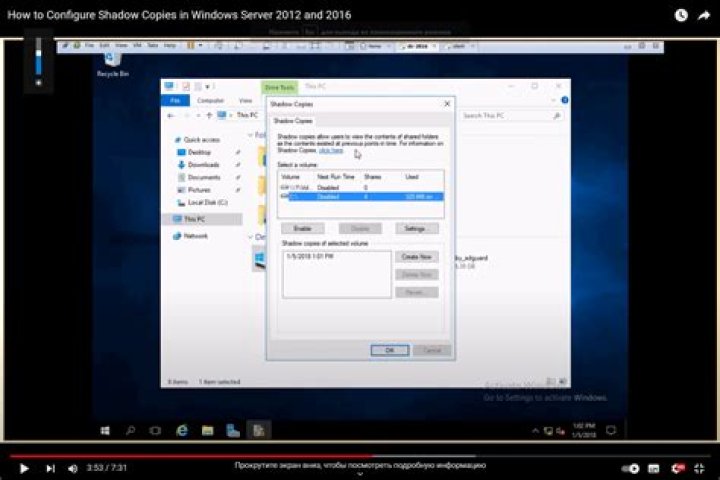Viewport: 720px width, 480px height.
Task: Select the Recycle Bin desktop icon
Action: pos(112,64)
